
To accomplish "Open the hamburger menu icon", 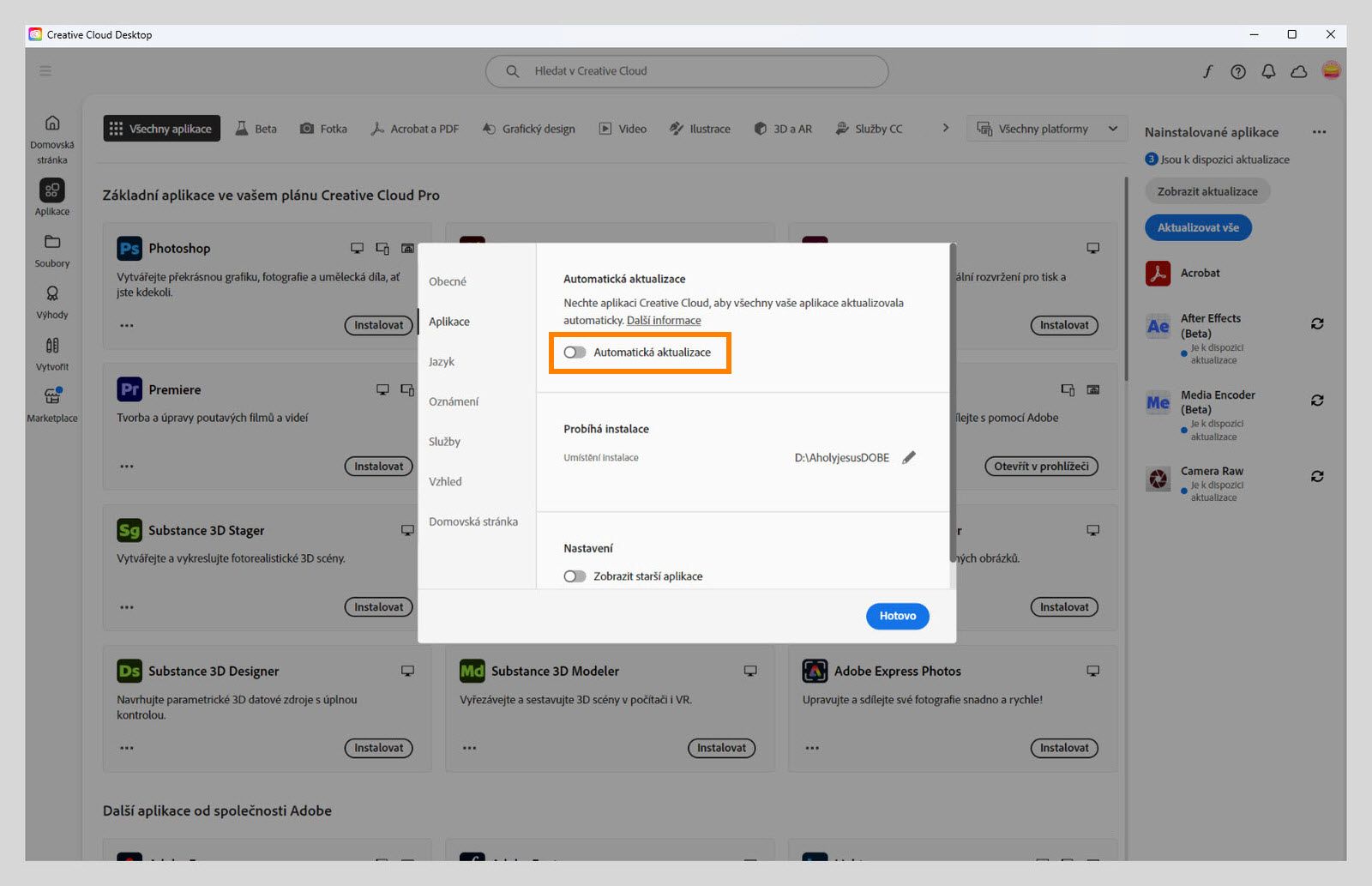I will [45, 71].
